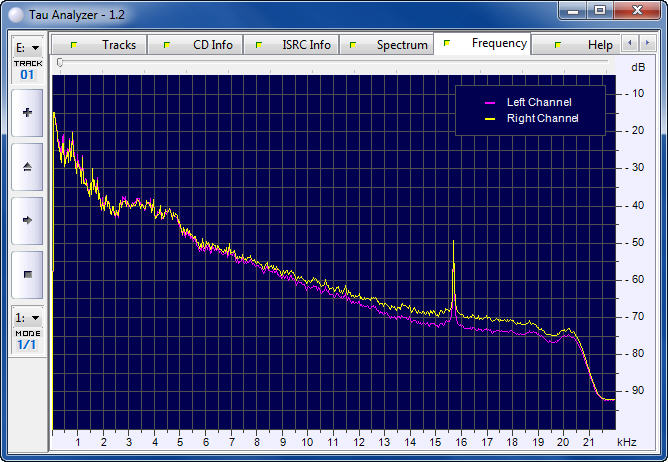Click the track number 01 display

pyautogui.click(x=27, y=74)
